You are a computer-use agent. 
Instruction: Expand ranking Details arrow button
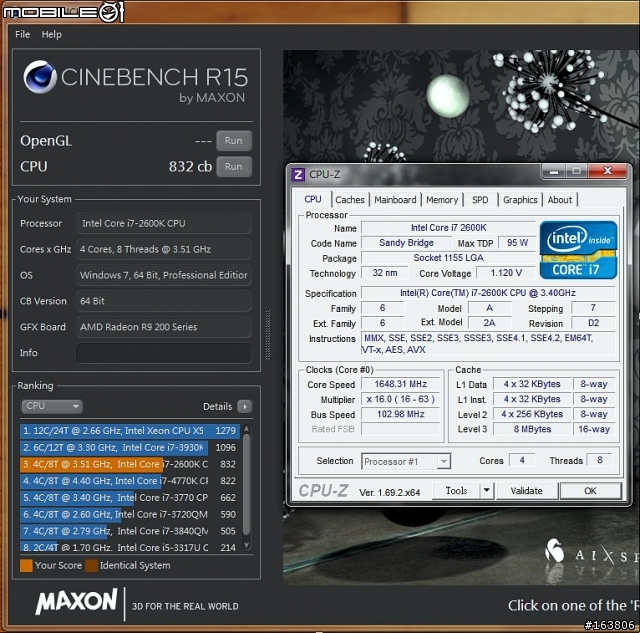pos(244,406)
